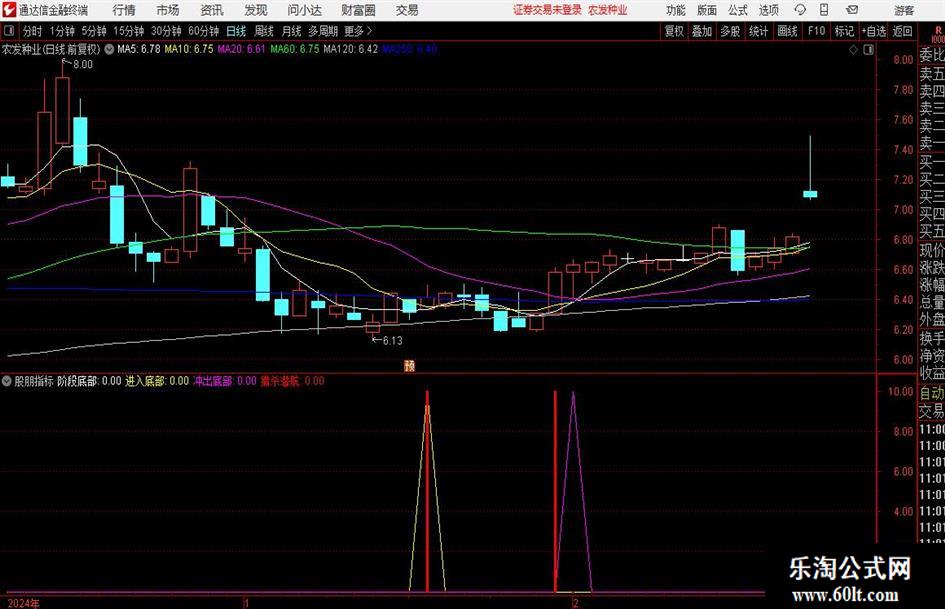This screenshot has width=945, height=609.
Task: Select the 多周期 multi-period tab
Action: [323, 31]
